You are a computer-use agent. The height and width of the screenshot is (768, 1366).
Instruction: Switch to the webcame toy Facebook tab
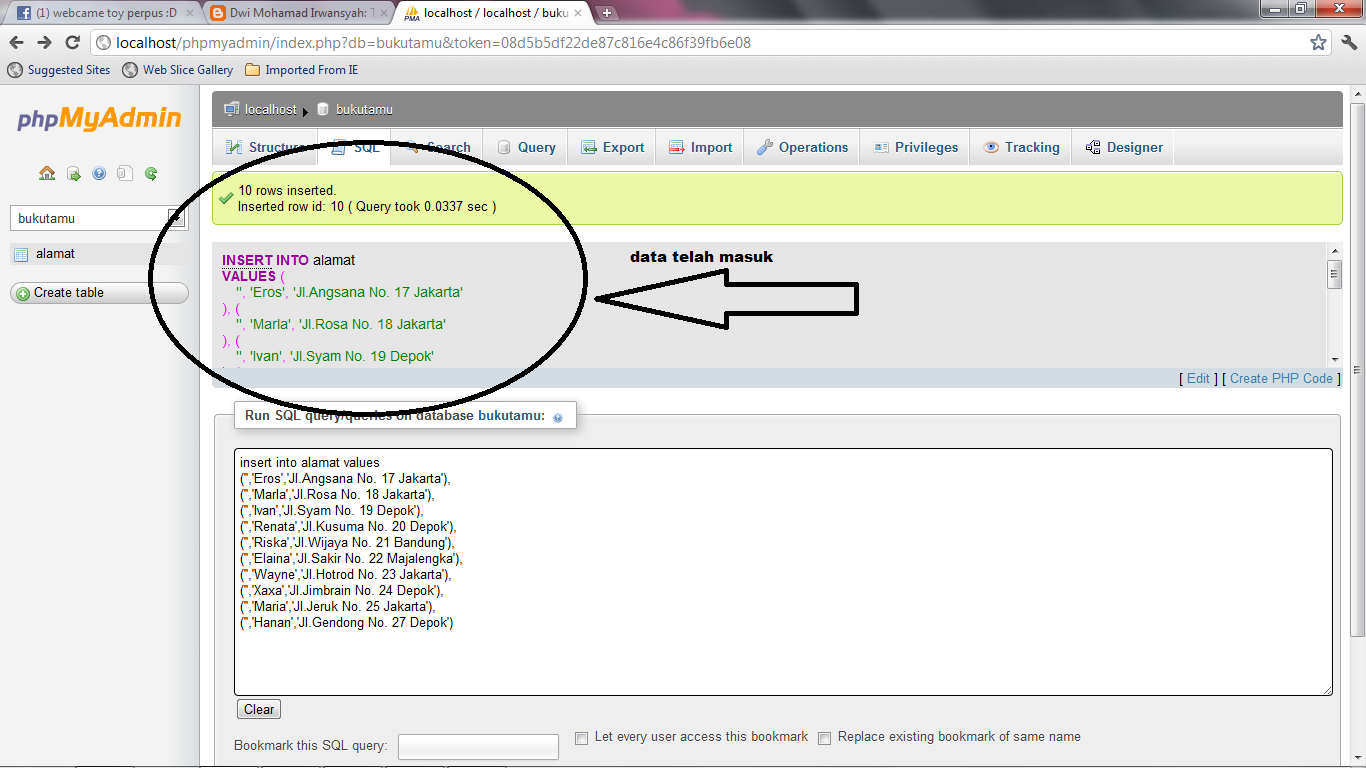pyautogui.click(x=104, y=13)
